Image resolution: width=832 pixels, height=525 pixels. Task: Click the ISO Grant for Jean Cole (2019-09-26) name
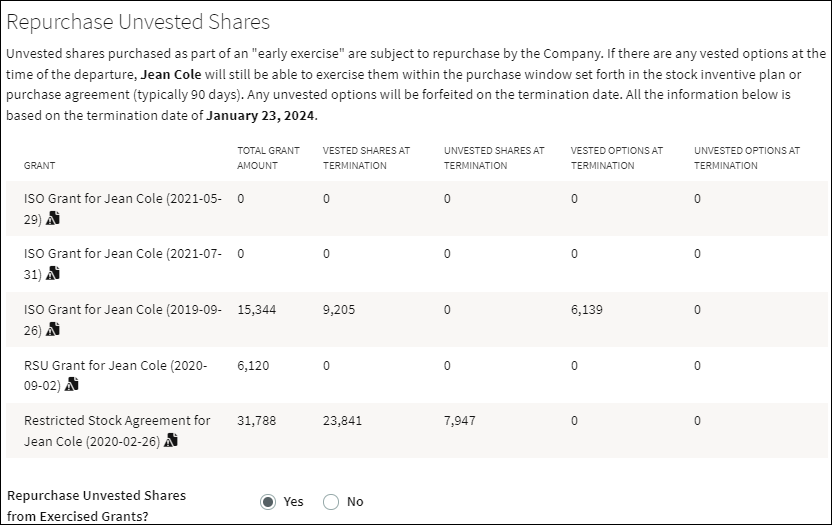pyautogui.click(x=123, y=320)
